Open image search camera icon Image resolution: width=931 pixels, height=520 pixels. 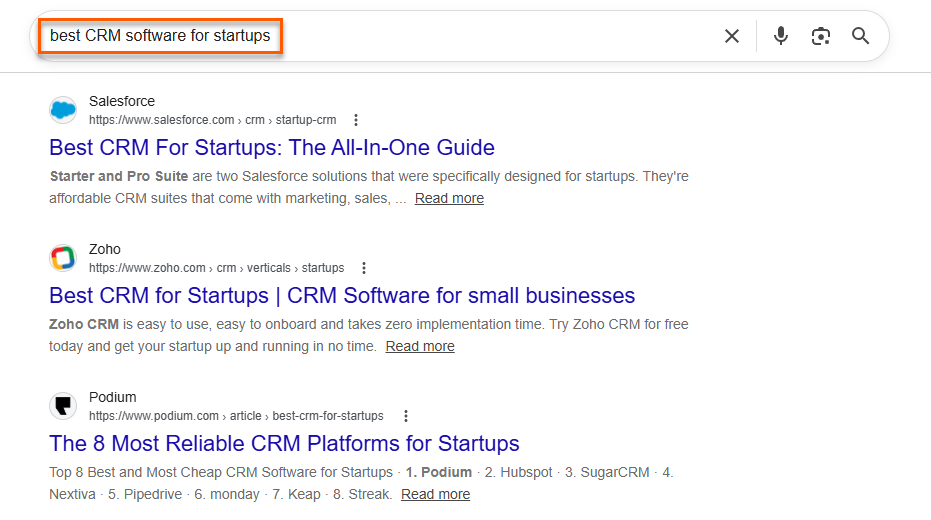[821, 36]
